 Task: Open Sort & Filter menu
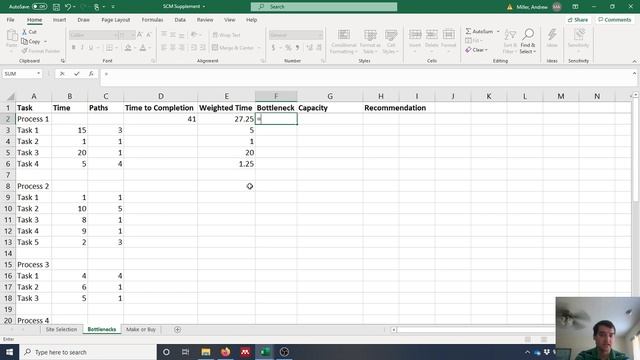(510, 41)
